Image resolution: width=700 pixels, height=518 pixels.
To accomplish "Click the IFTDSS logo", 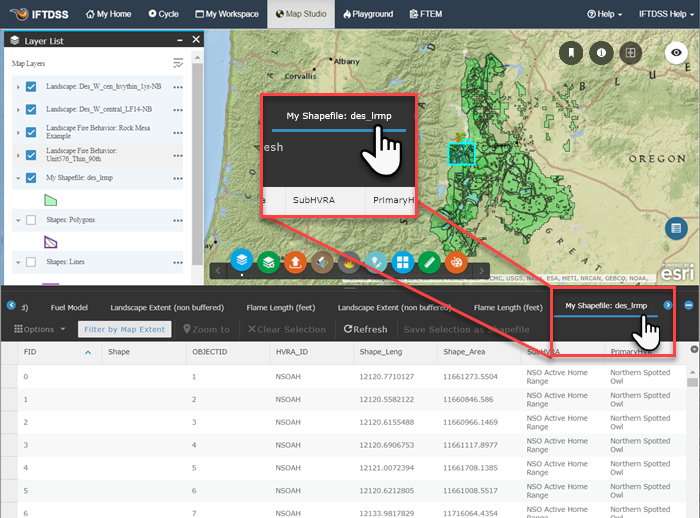I will [x=39, y=14].
